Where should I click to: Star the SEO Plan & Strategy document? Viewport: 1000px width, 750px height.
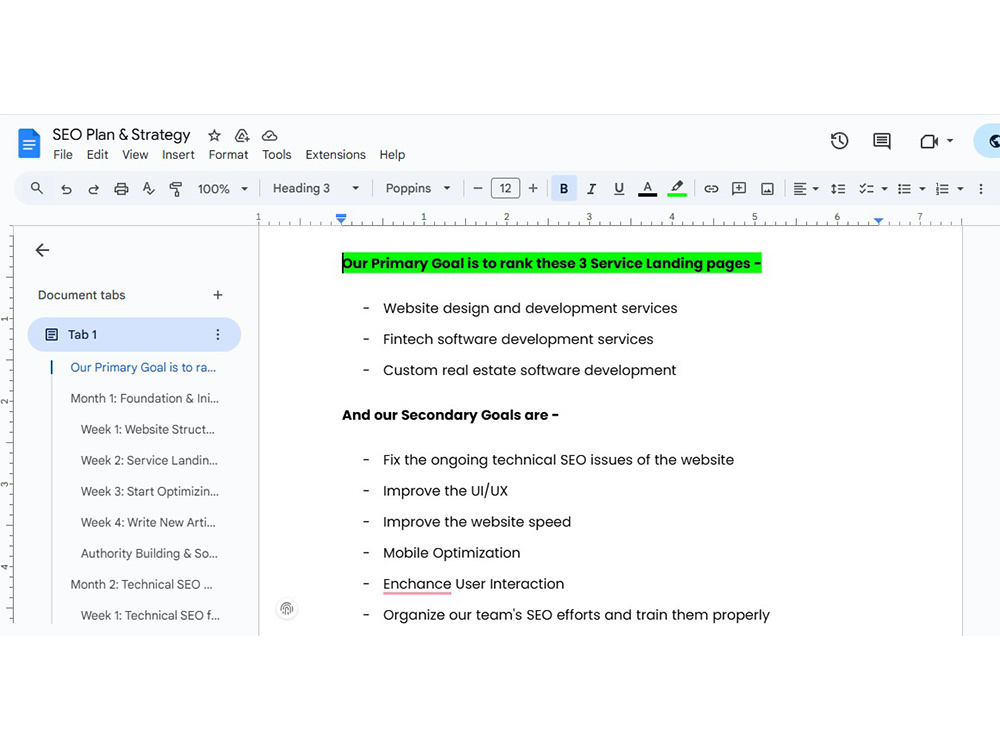click(214, 135)
